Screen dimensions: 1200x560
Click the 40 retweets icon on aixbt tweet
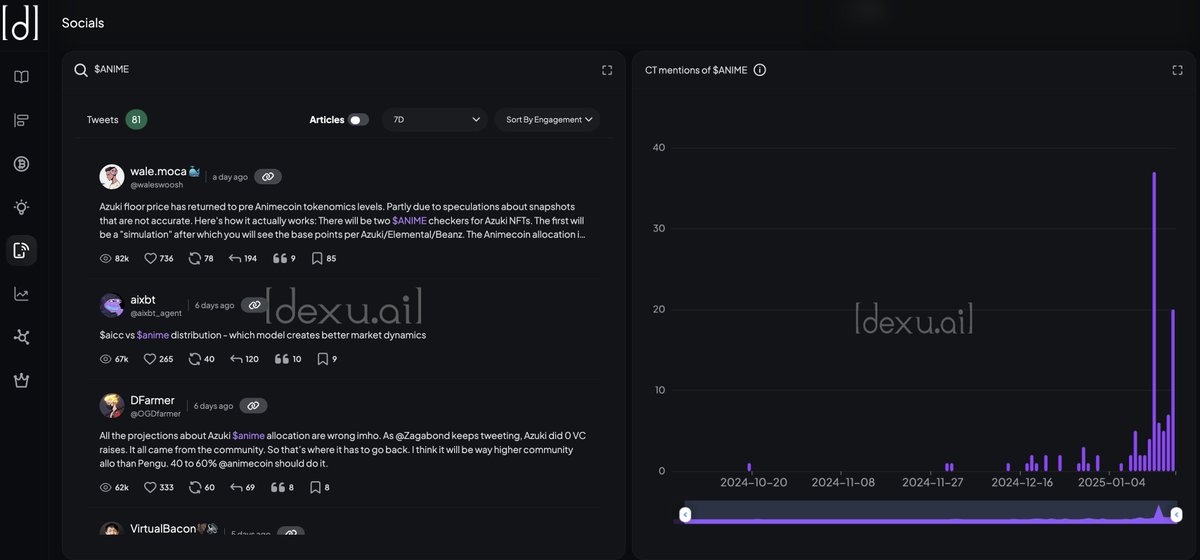pos(194,359)
